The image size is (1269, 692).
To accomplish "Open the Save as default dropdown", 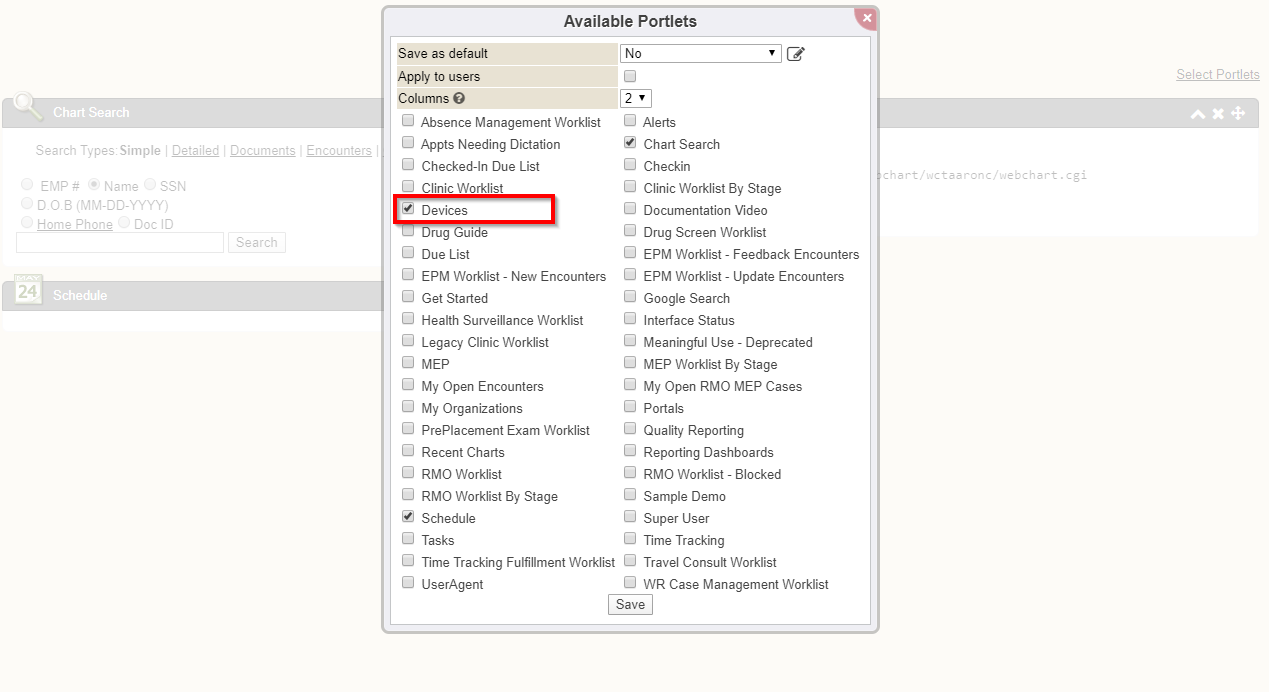I will (x=700, y=53).
